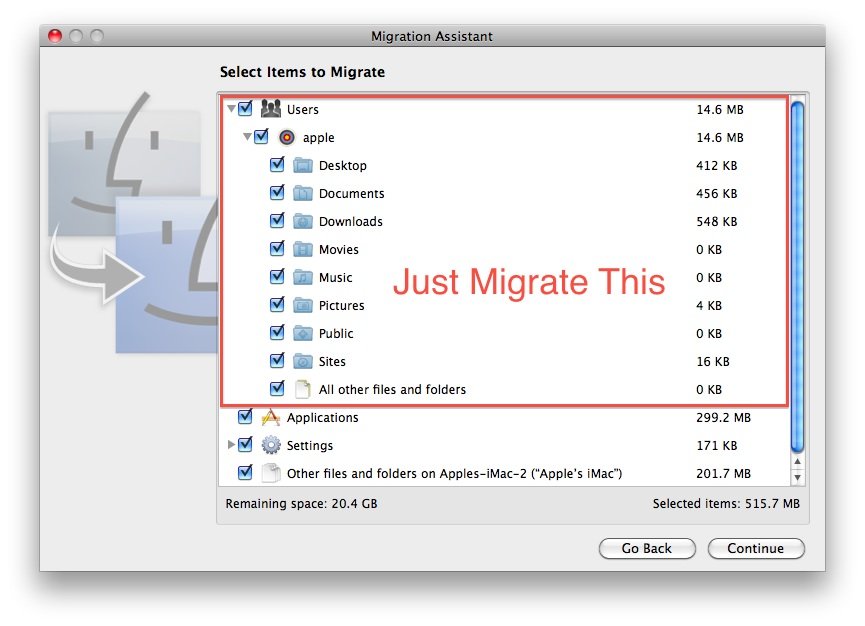Viewport: 865px width, 626px height.
Task: Expand the Settings disclosure triangle
Action: pyautogui.click(x=231, y=445)
